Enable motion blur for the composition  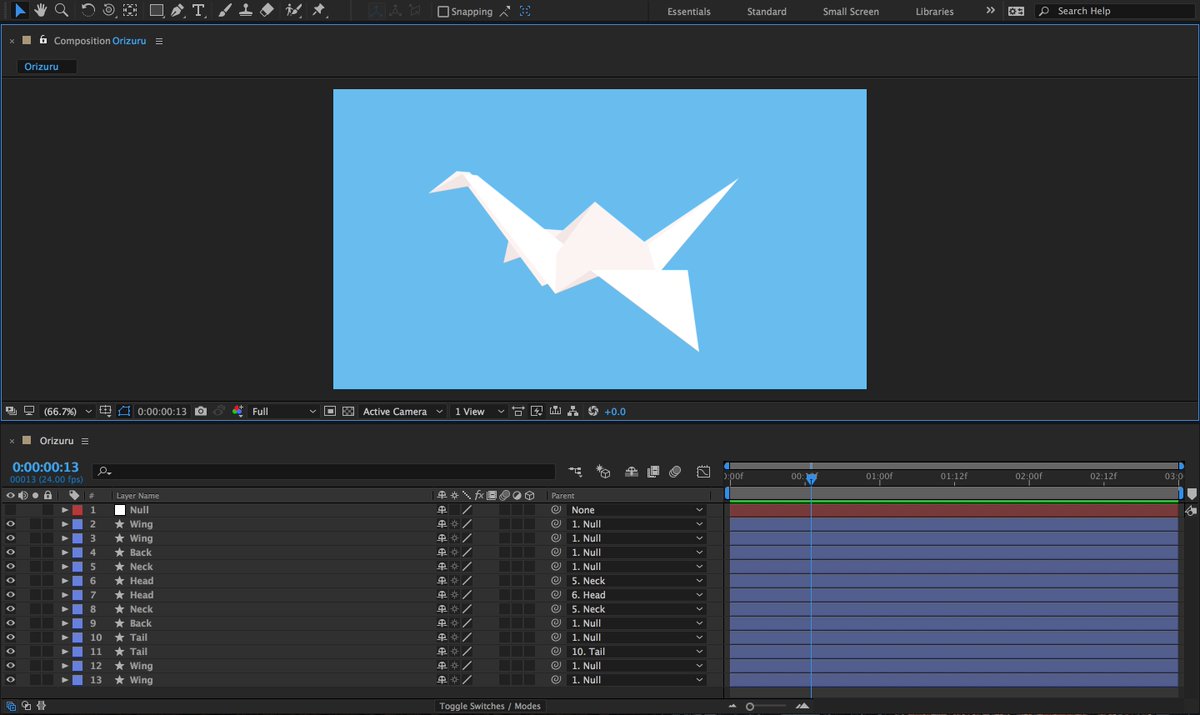(x=676, y=471)
